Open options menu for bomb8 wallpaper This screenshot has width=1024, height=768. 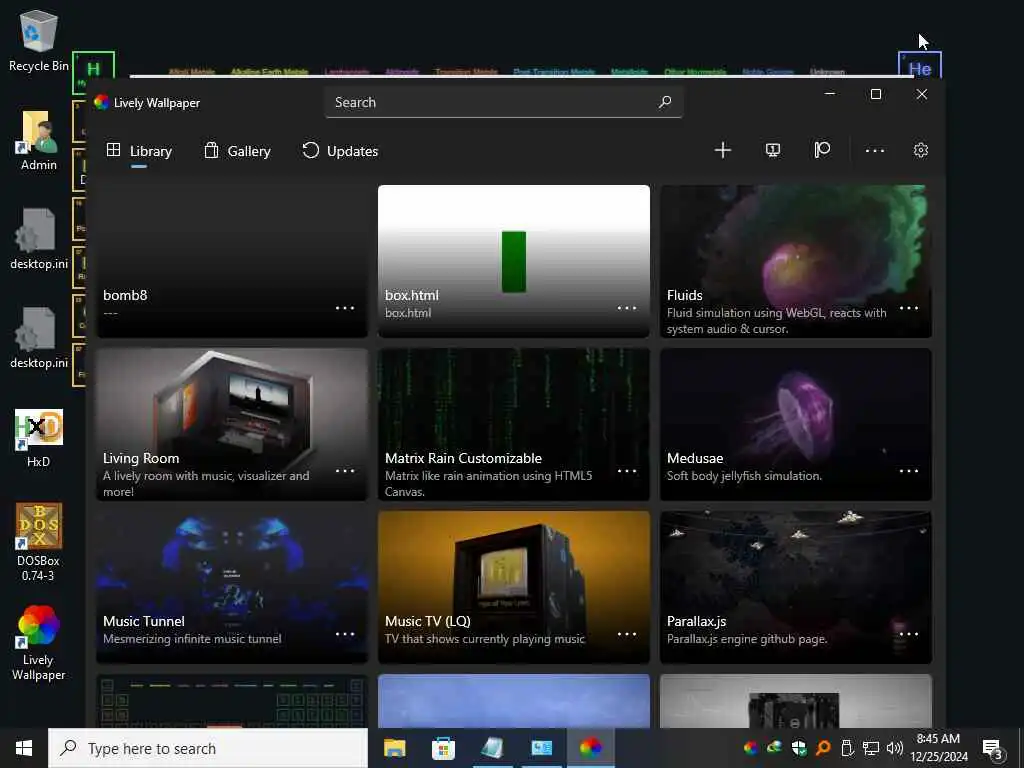pos(345,308)
